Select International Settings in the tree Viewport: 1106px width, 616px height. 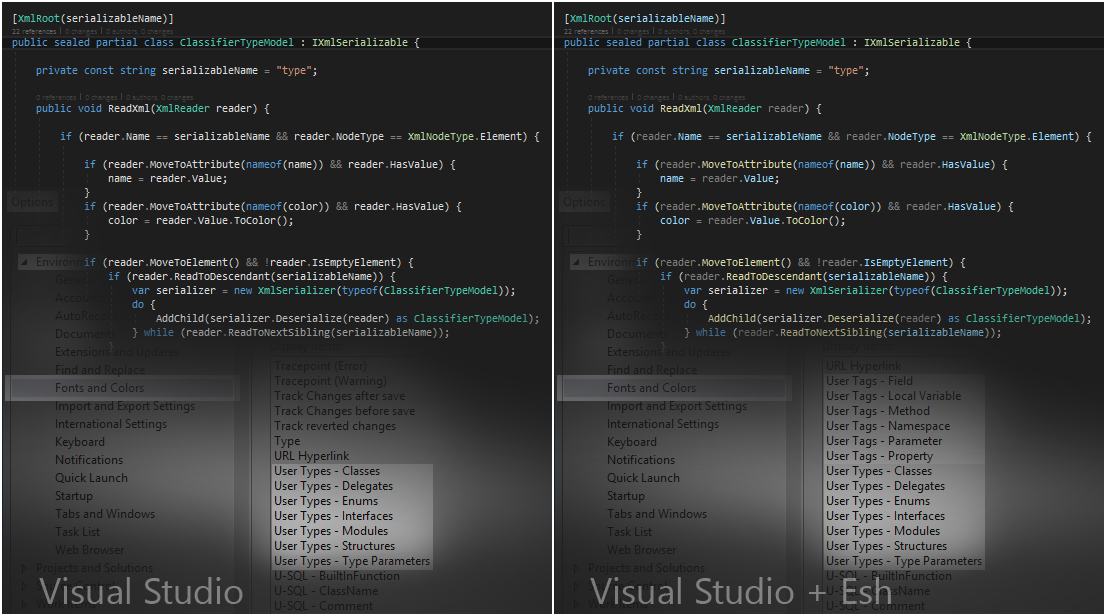pos(110,423)
